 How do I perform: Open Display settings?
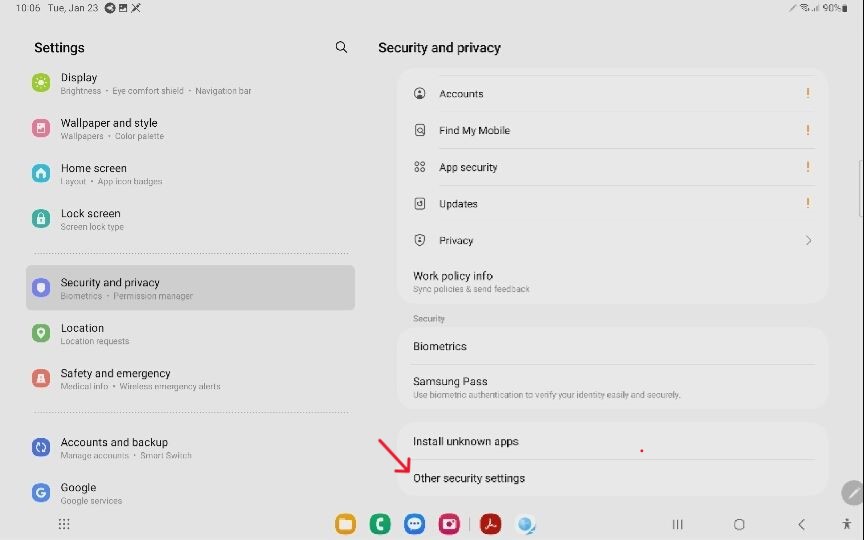pyautogui.click(x=190, y=83)
